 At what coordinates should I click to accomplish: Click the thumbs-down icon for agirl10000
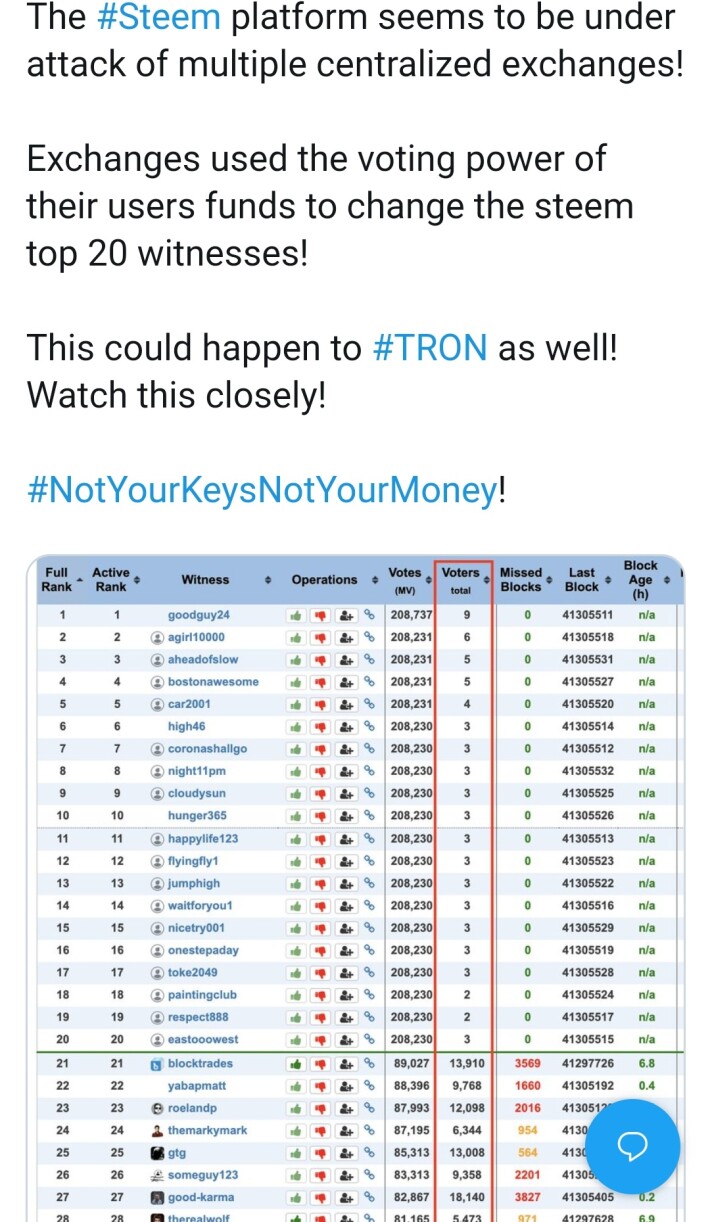coord(321,637)
